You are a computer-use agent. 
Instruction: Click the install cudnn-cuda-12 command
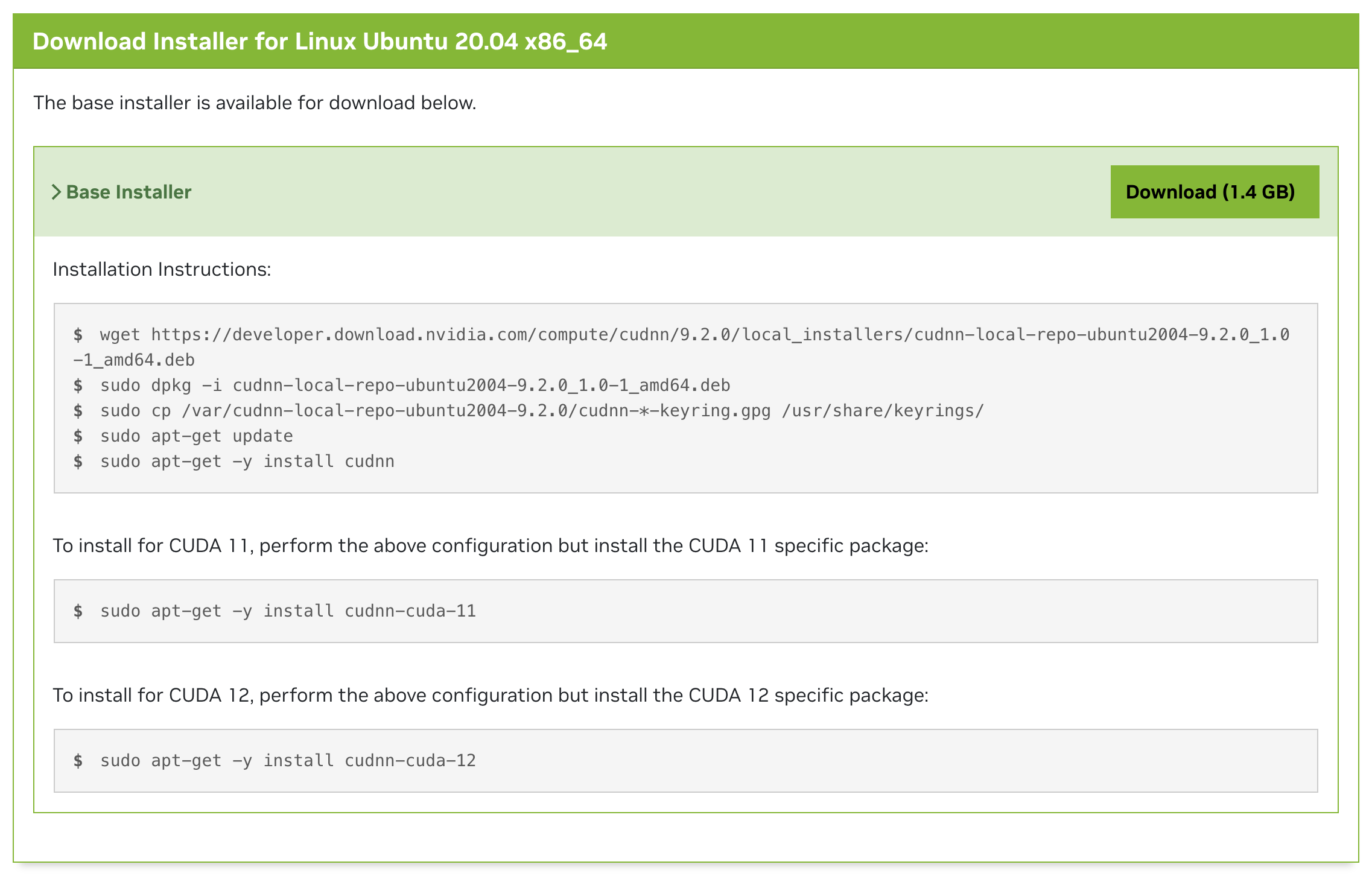(275, 761)
